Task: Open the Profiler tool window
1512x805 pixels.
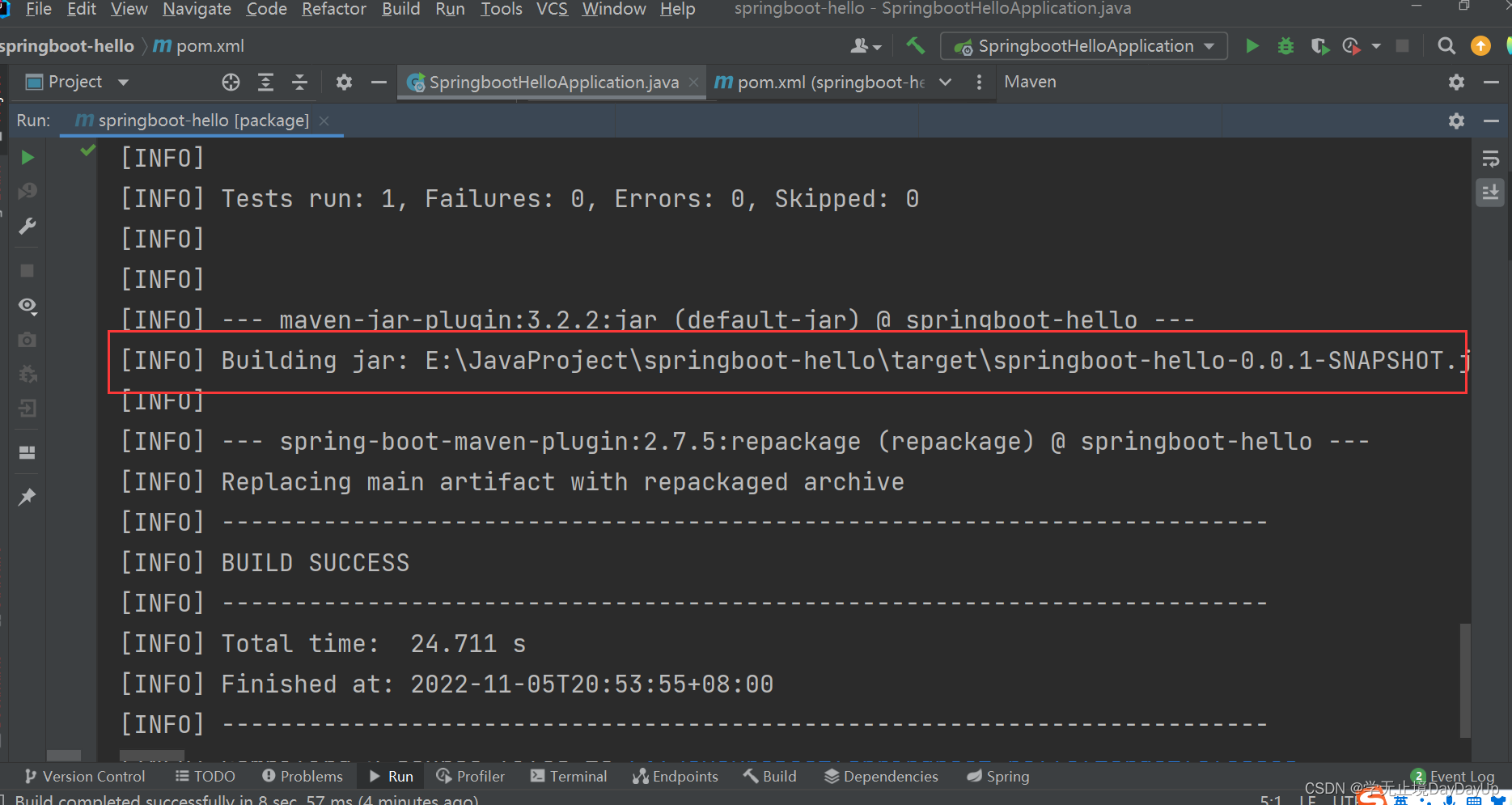Action: click(471, 776)
